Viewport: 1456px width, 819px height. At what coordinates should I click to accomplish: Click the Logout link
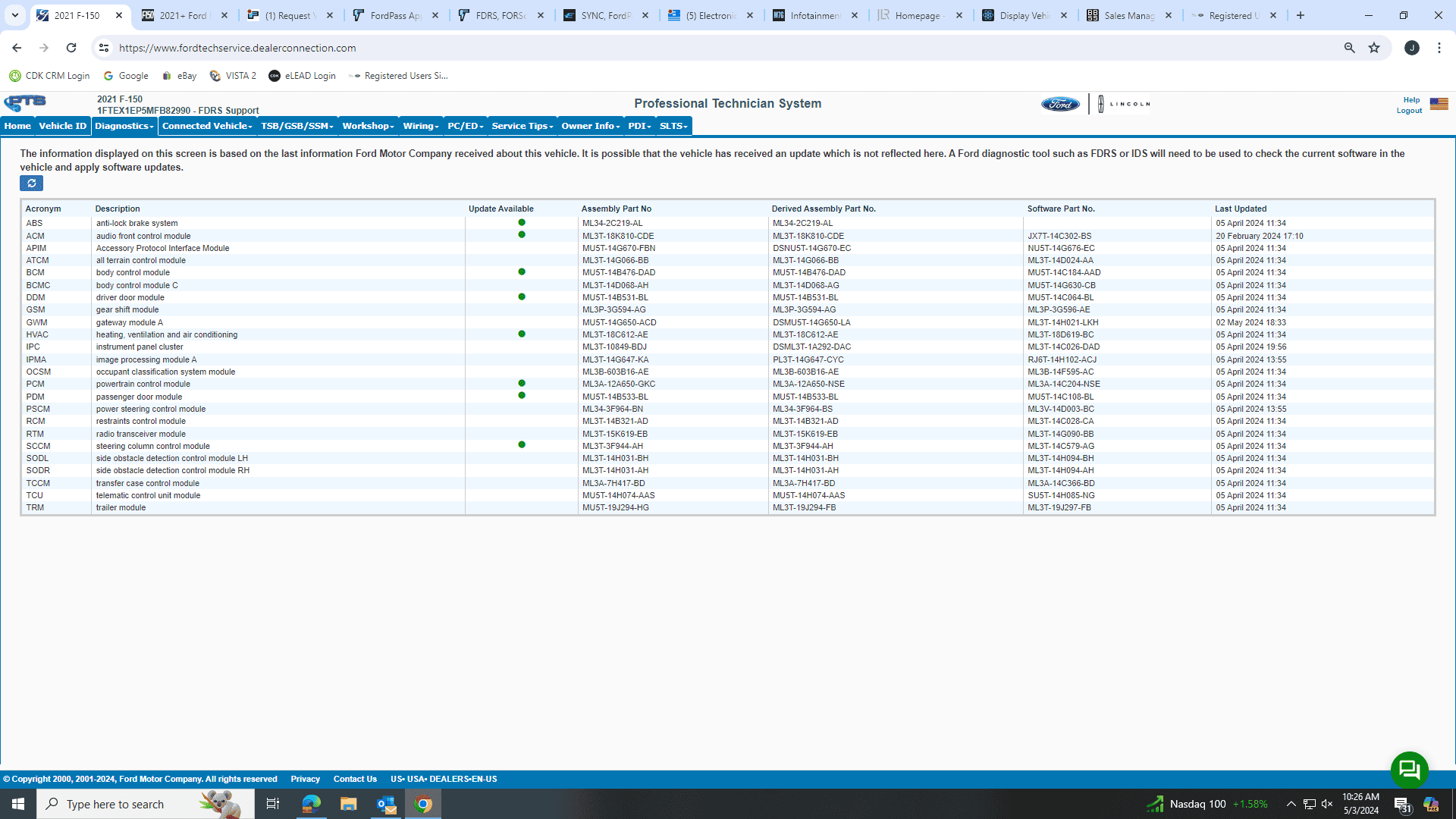(1409, 110)
